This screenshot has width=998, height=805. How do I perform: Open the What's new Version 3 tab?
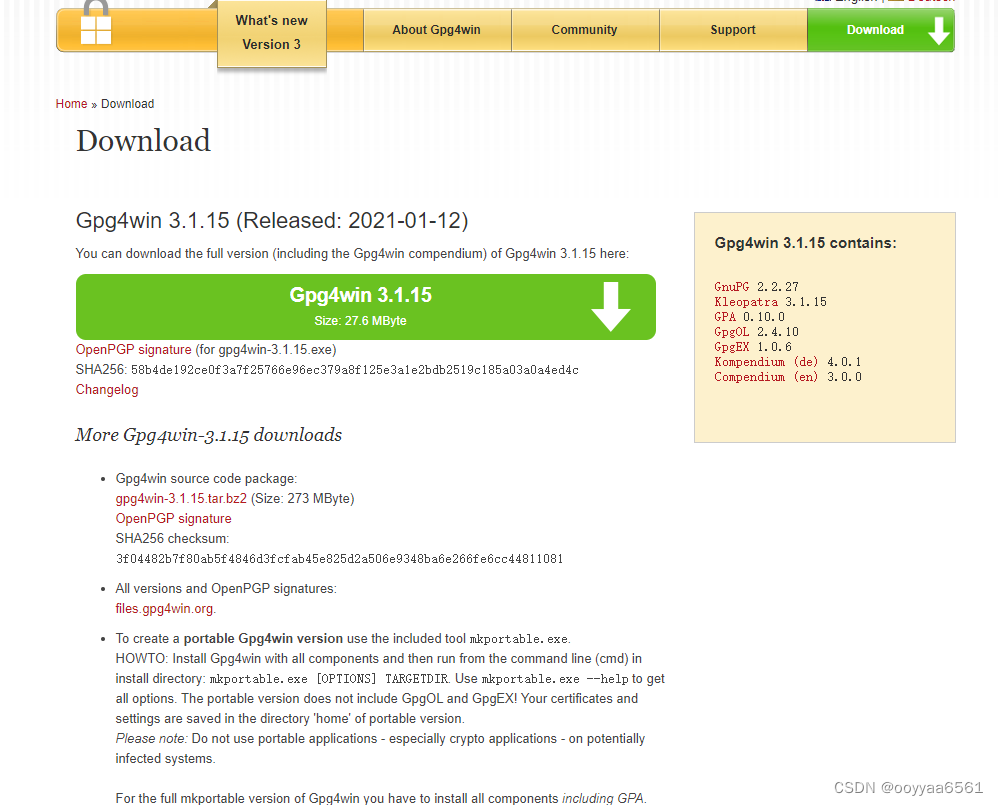tap(272, 33)
